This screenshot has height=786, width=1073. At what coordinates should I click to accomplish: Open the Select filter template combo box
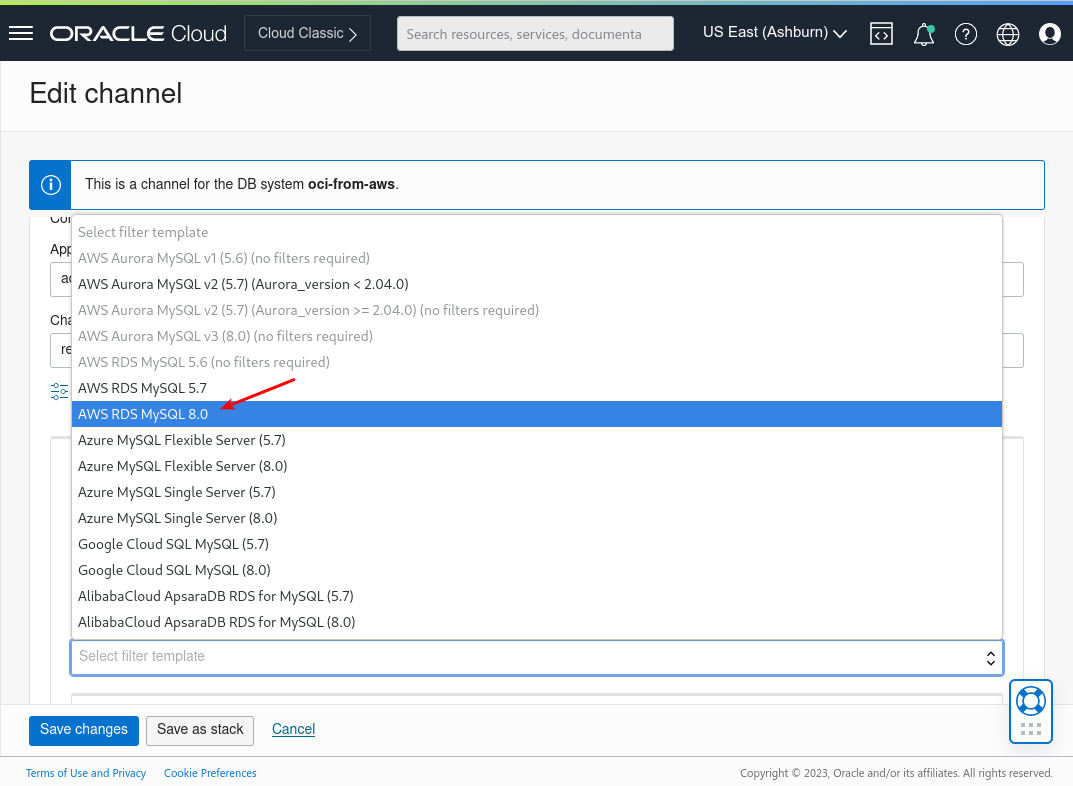tap(537, 657)
